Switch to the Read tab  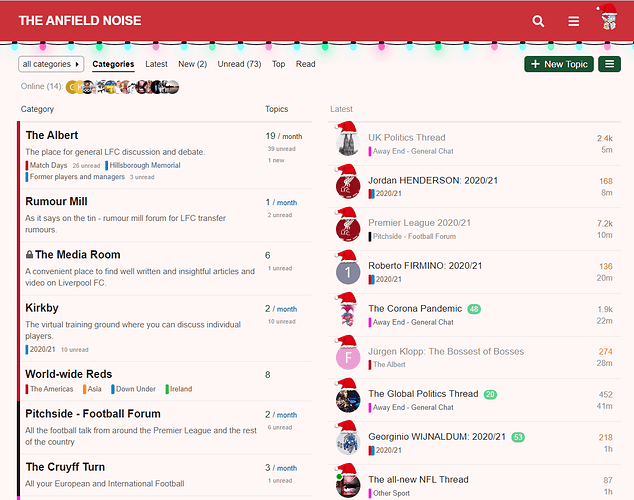point(305,64)
